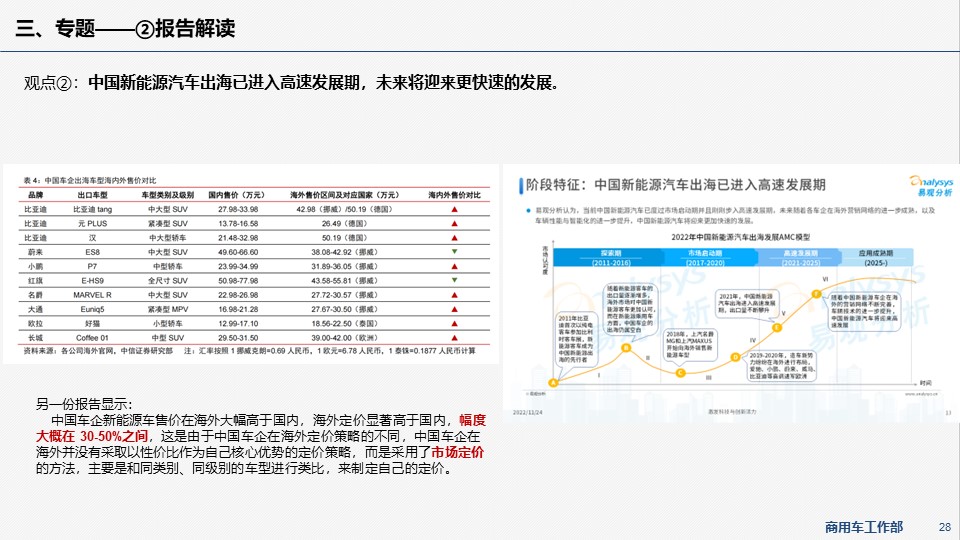Click the yellow marker F on the AMC curve
This screenshot has height=540, width=960.
pos(816,294)
